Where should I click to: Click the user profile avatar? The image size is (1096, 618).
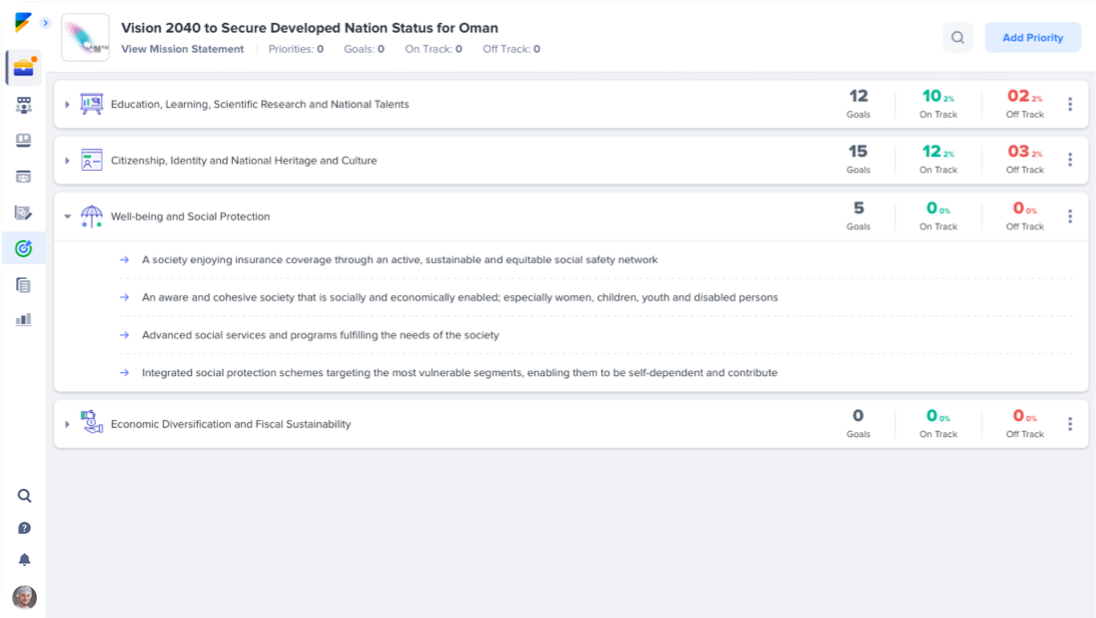24,597
